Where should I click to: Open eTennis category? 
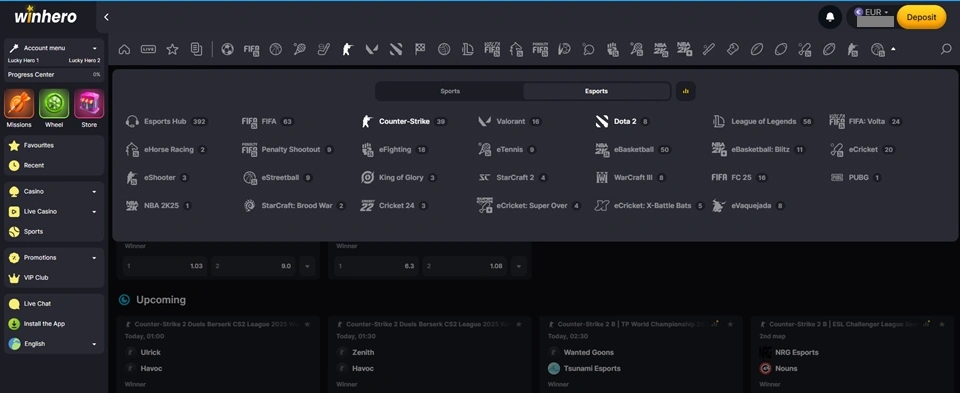508,149
